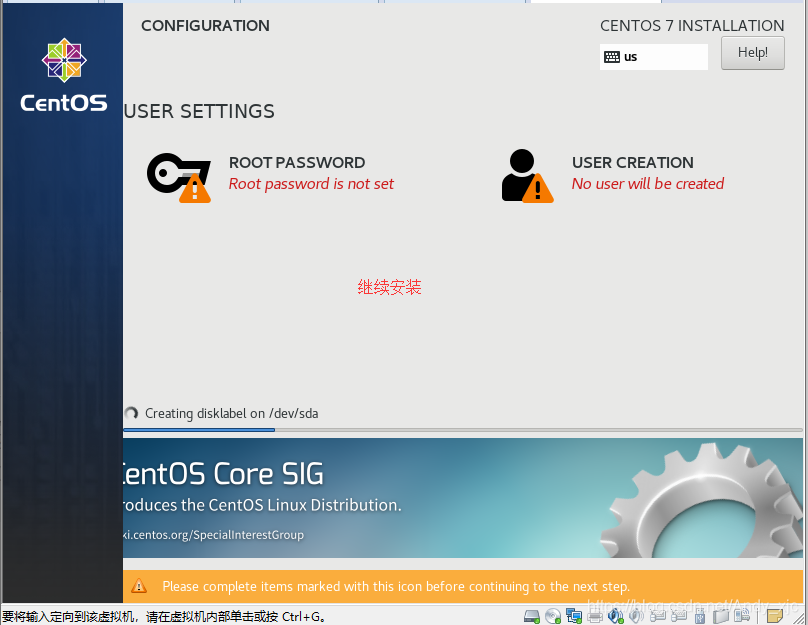
Task: Click the CentOS Core SIG banner
Action: click(463, 498)
